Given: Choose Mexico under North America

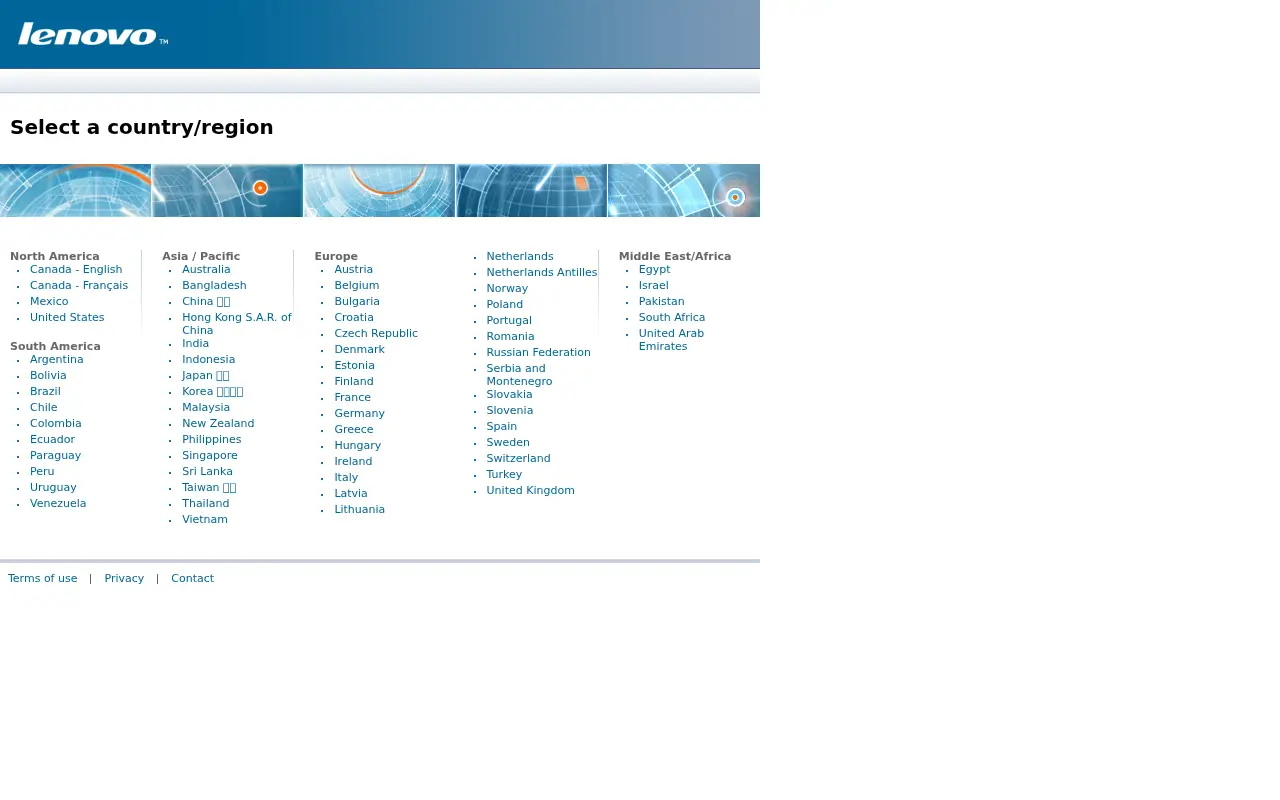Looking at the screenshot, I should [x=49, y=301].
